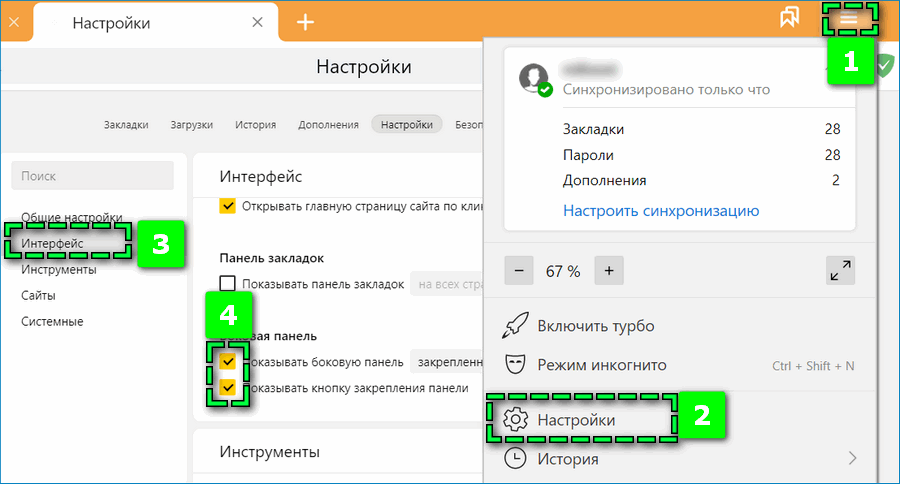
Task: Click the user profile avatar
Action: tap(534, 79)
